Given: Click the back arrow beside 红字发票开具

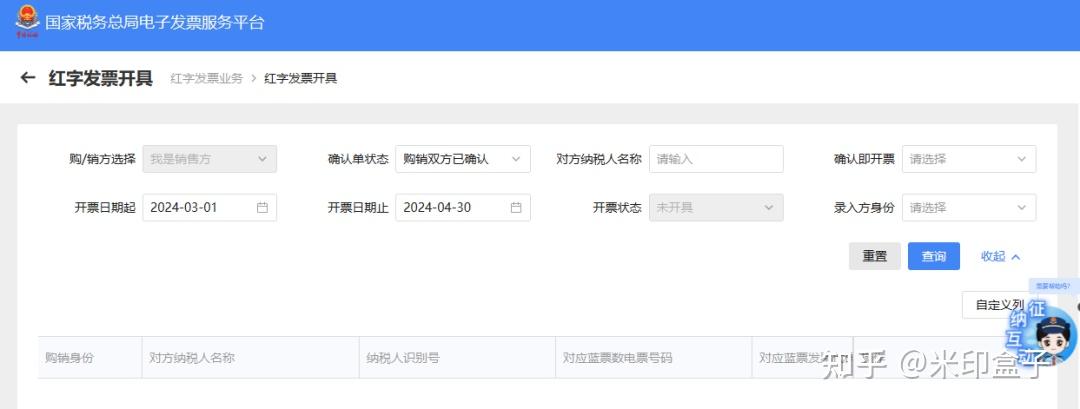Looking at the screenshot, I should point(28,78).
